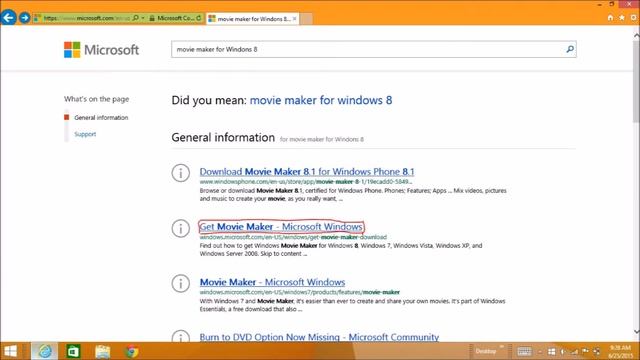Launch Google Chrome from the taskbar
Screen dimensions: 640x360
(131, 351)
